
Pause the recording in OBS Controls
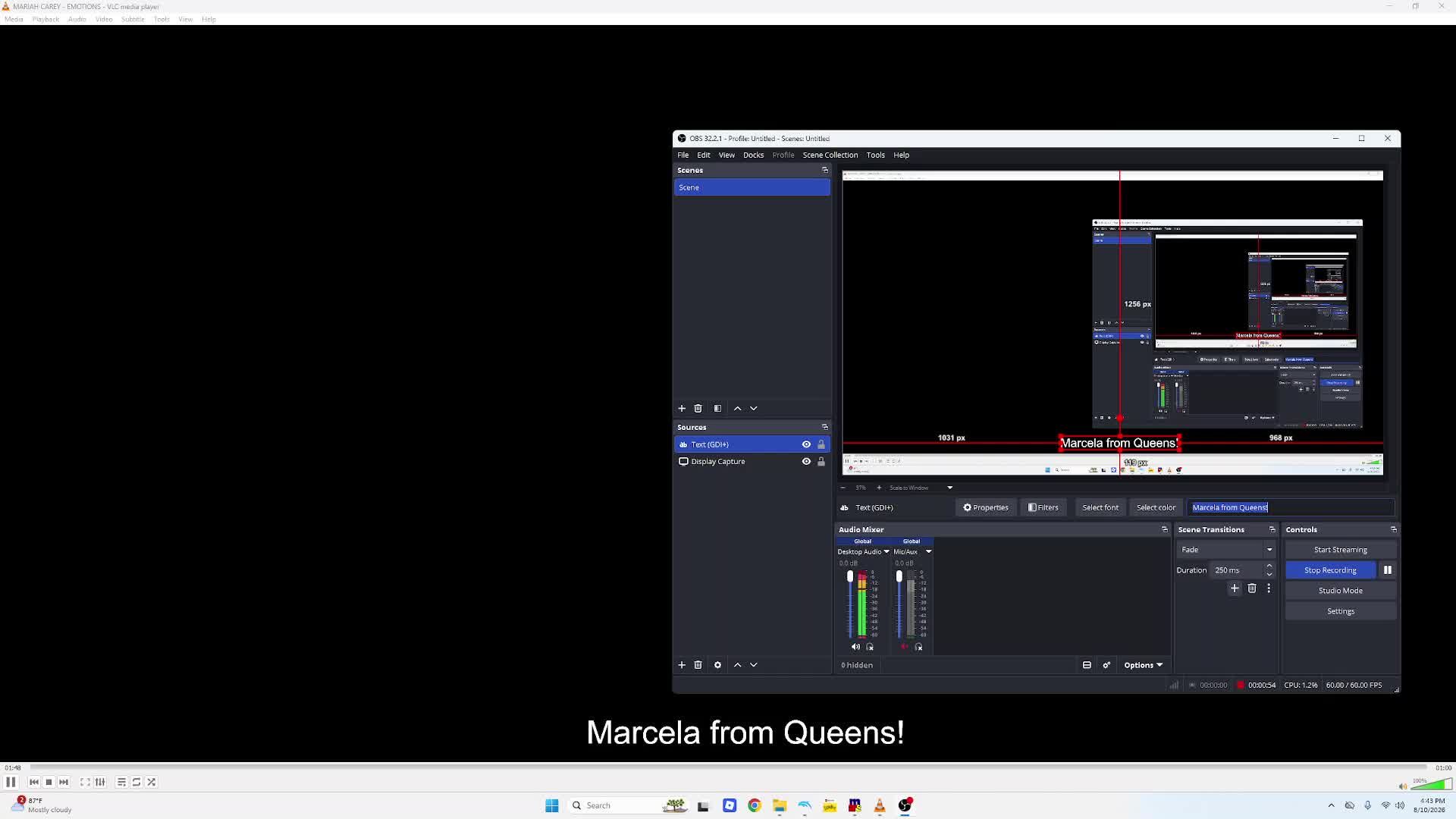point(1388,570)
